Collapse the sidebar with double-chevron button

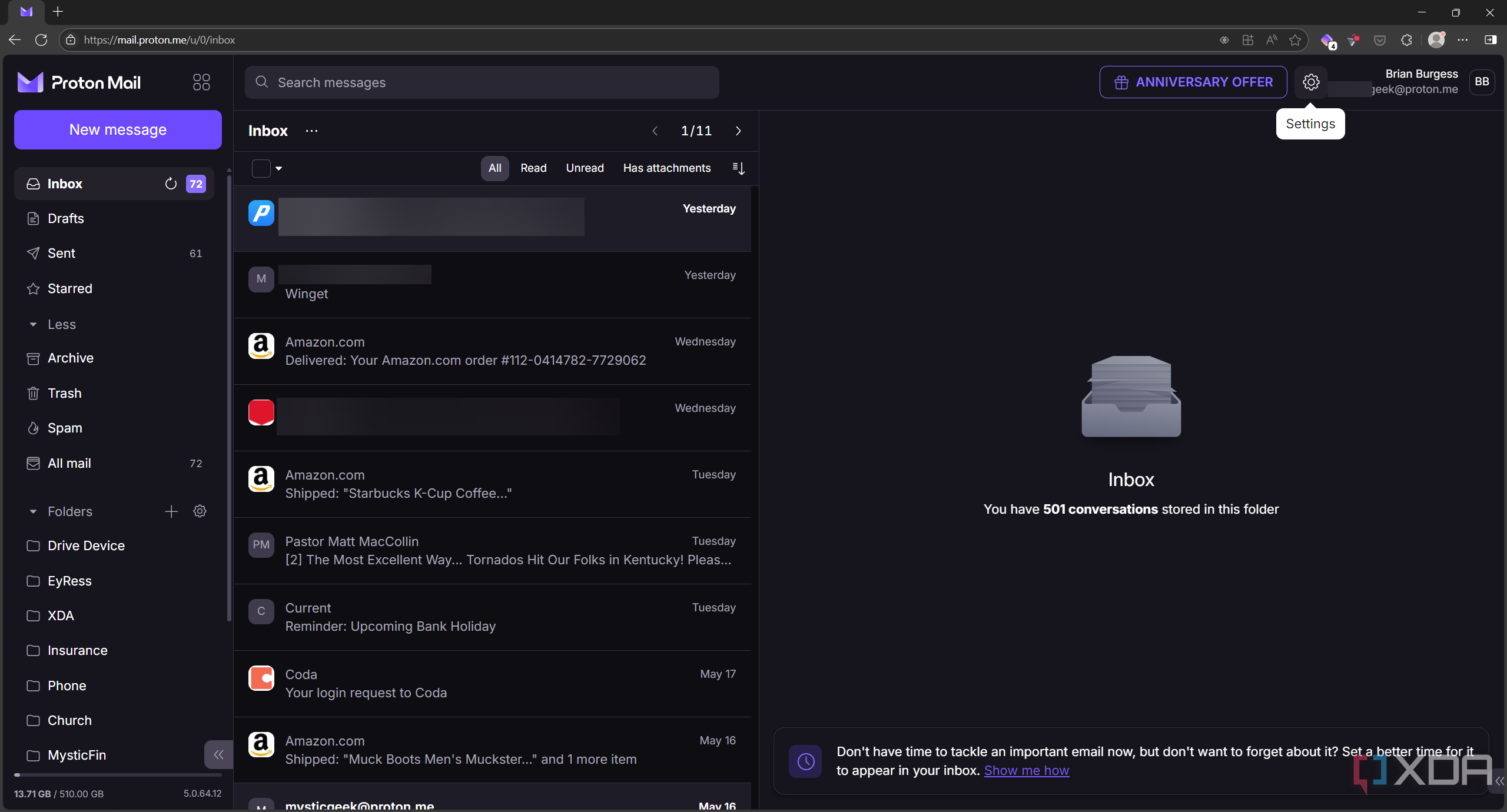click(x=218, y=755)
